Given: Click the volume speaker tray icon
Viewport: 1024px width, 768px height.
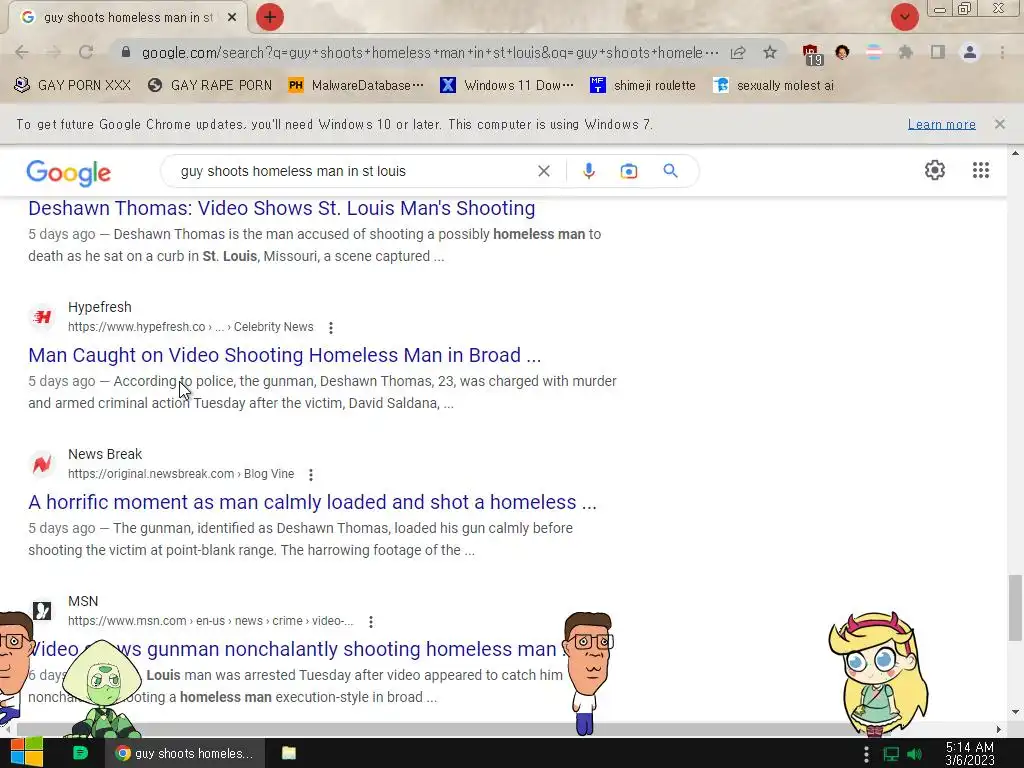Looking at the screenshot, I should [x=915, y=754].
